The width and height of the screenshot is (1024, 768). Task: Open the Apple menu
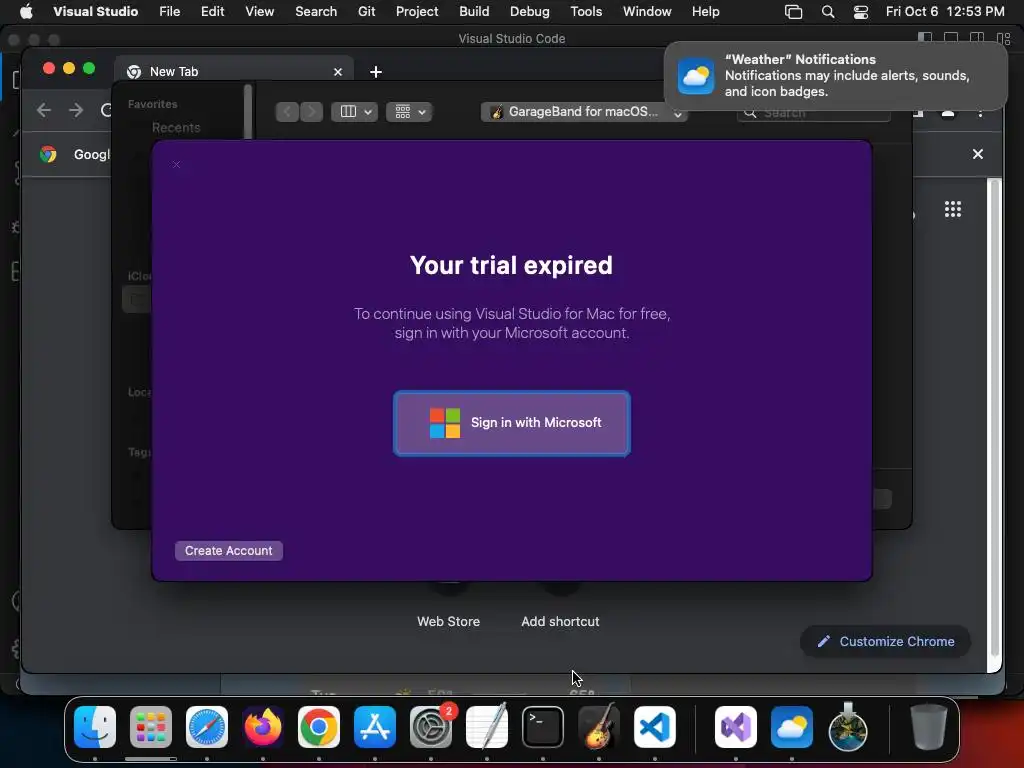tap(26, 11)
